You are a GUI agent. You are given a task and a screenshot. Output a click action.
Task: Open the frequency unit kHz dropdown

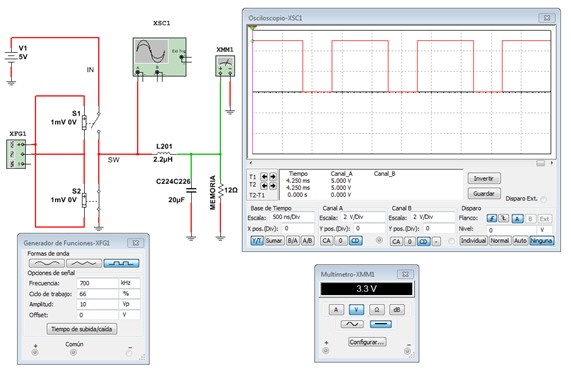tap(129, 283)
